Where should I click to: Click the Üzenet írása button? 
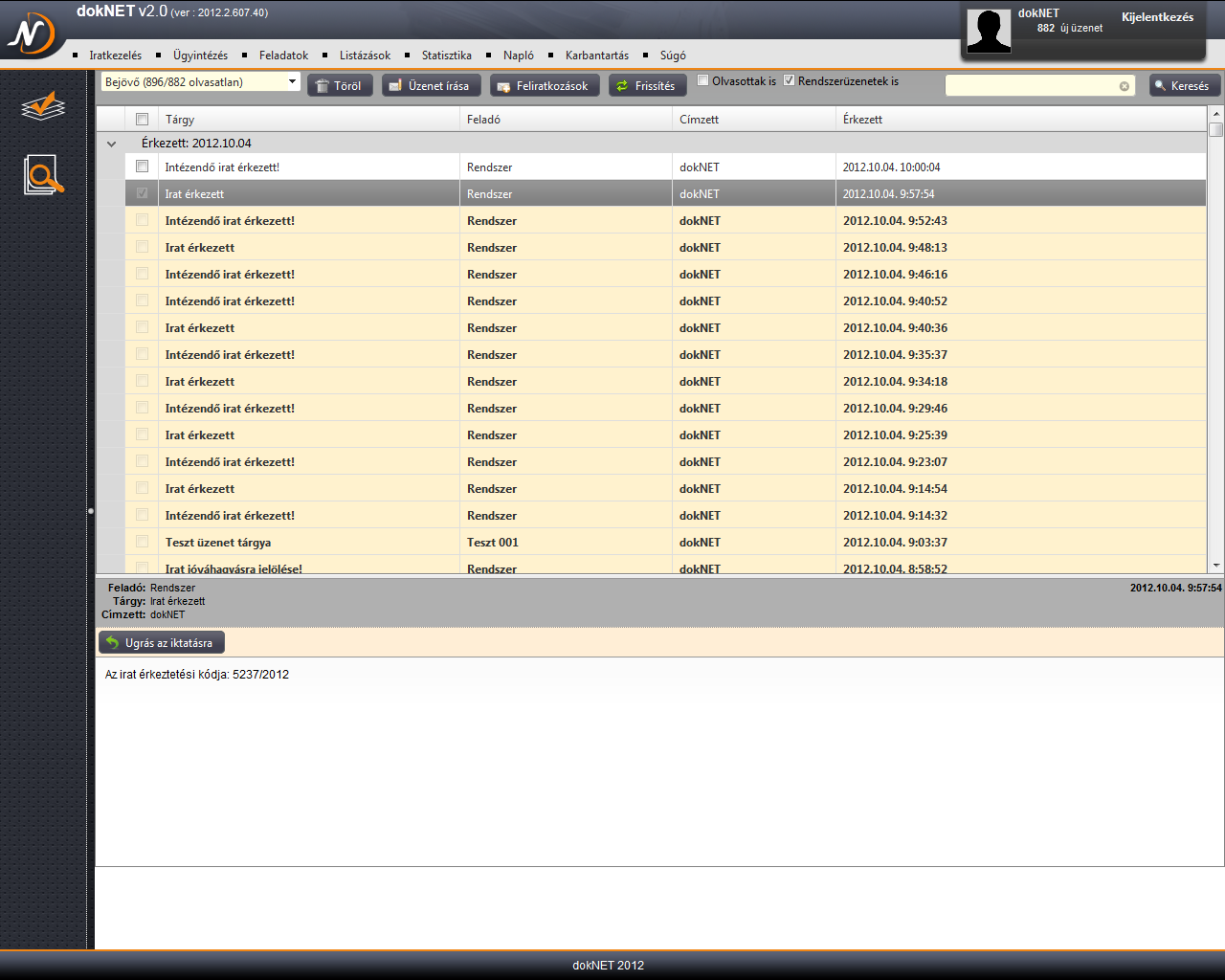click(x=431, y=86)
